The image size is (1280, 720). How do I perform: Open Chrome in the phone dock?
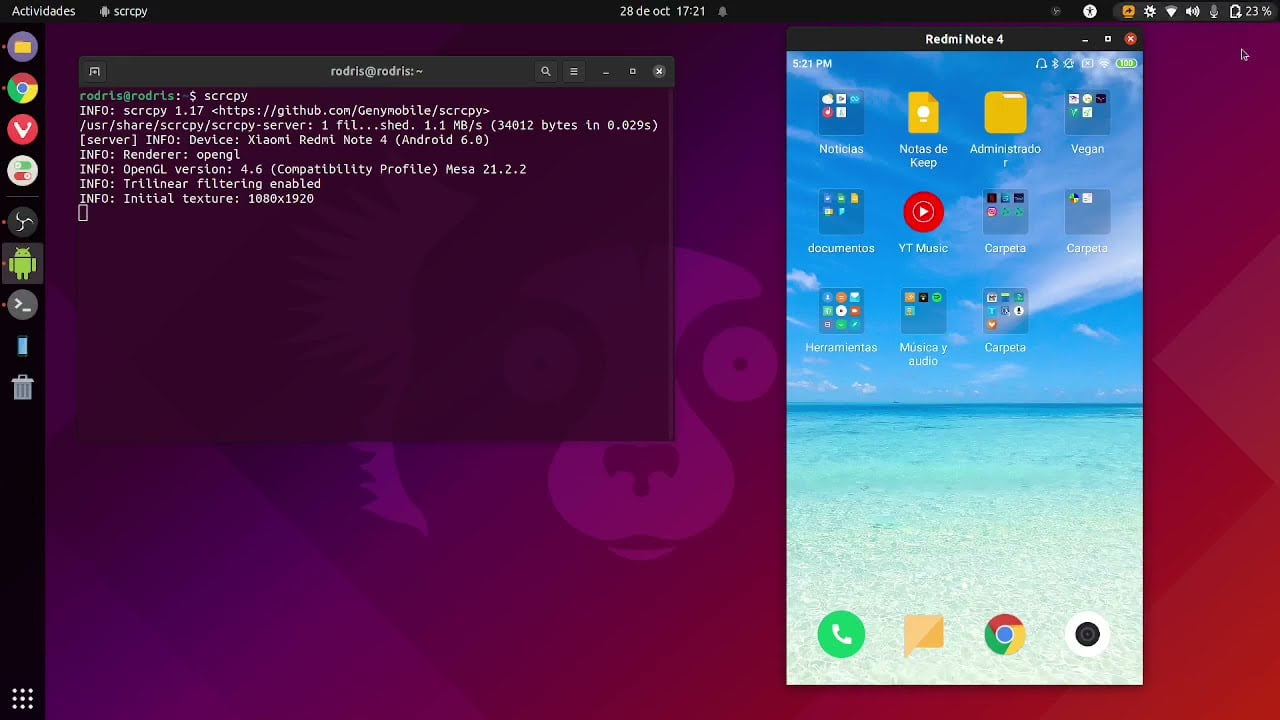coord(1005,634)
